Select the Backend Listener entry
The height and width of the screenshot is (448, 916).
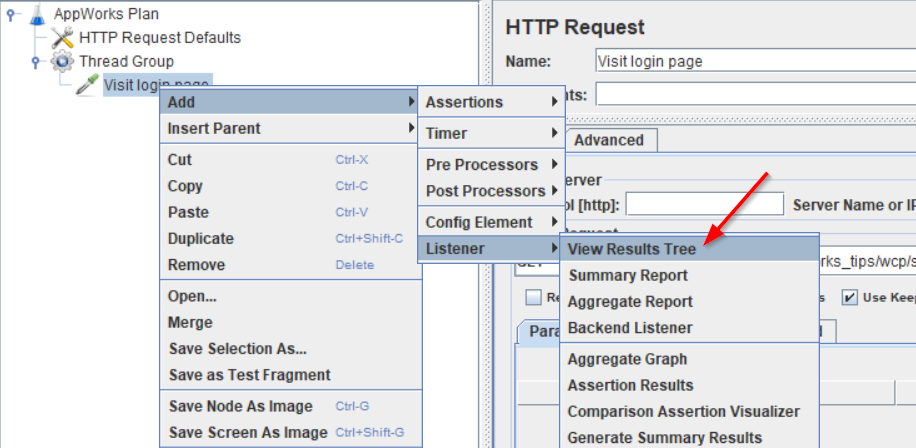click(x=629, y=327)
